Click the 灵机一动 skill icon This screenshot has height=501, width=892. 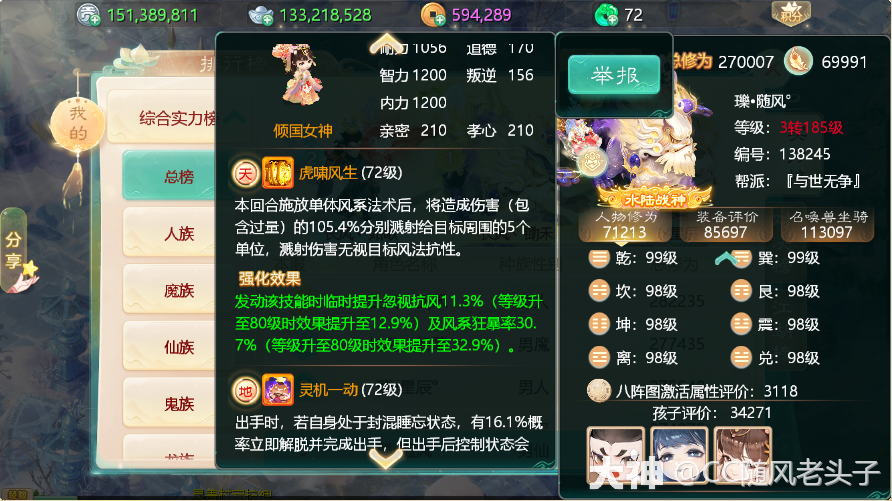(278, 390)
